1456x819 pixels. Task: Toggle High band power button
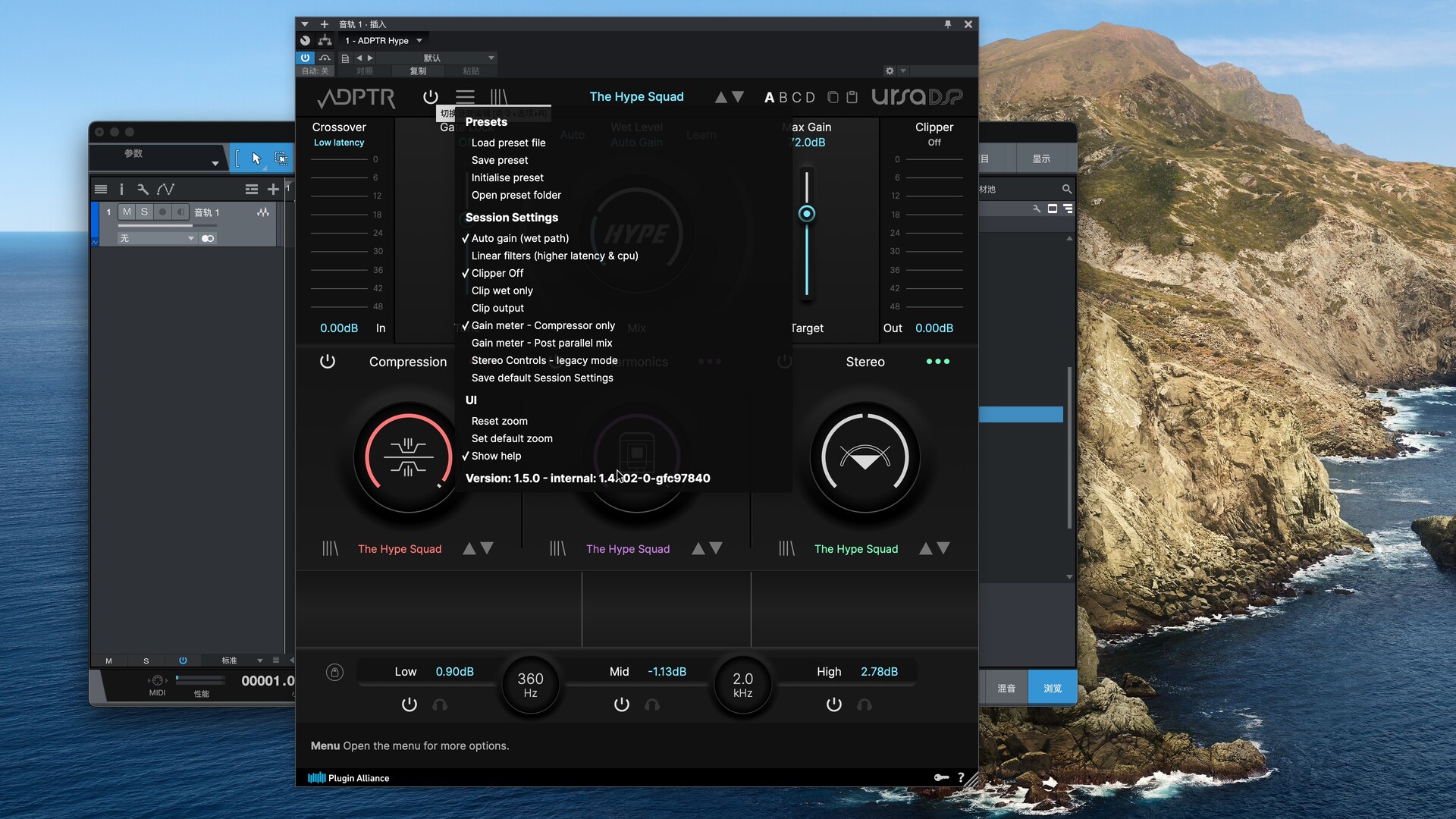click(x=834, y=704)
